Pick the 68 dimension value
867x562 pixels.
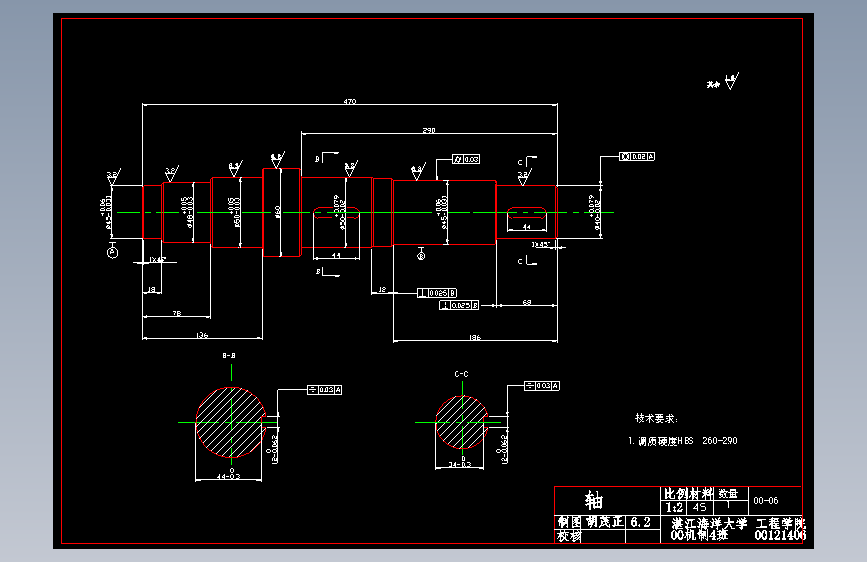[x=526, y=302]
